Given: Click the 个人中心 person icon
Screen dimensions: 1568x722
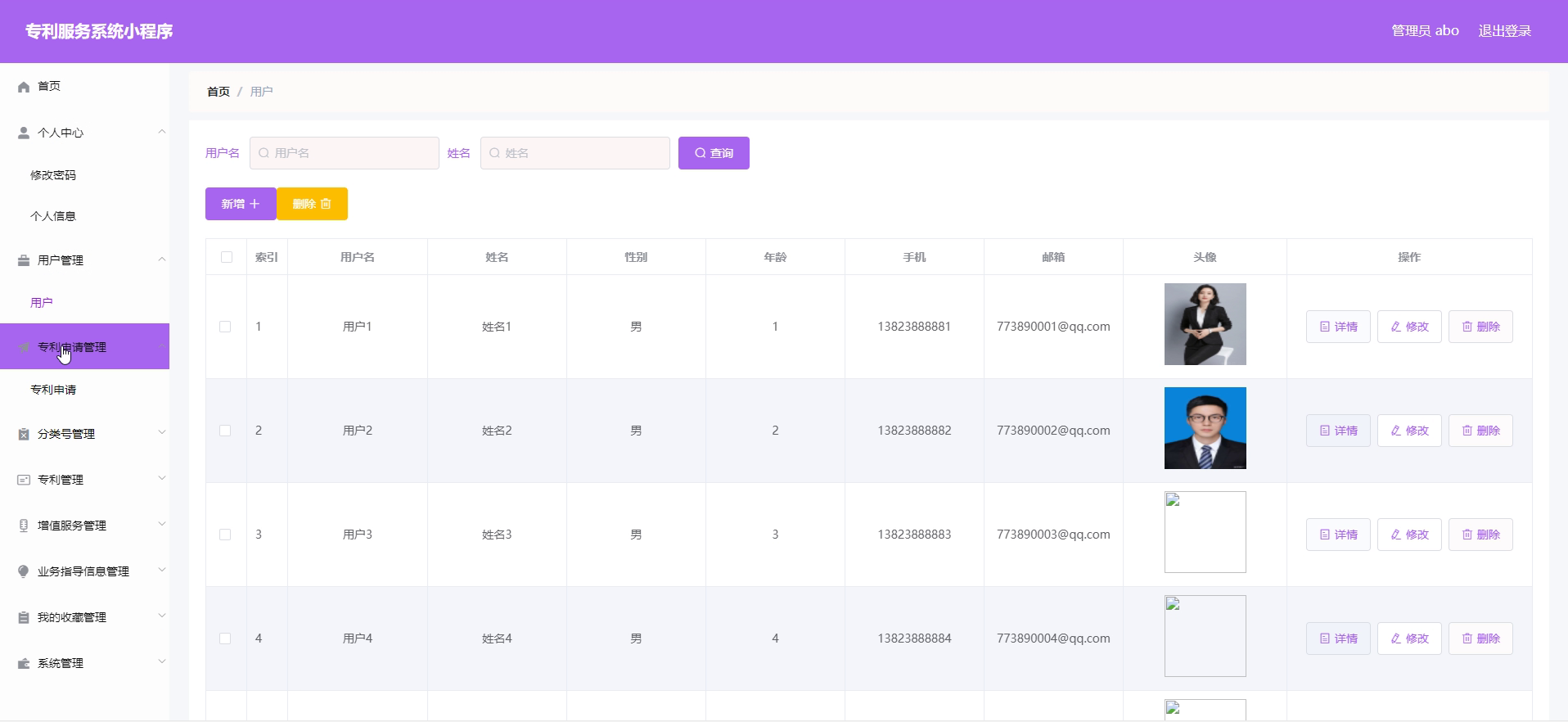Looking at the screenshot, I should [x=24, y=133].
